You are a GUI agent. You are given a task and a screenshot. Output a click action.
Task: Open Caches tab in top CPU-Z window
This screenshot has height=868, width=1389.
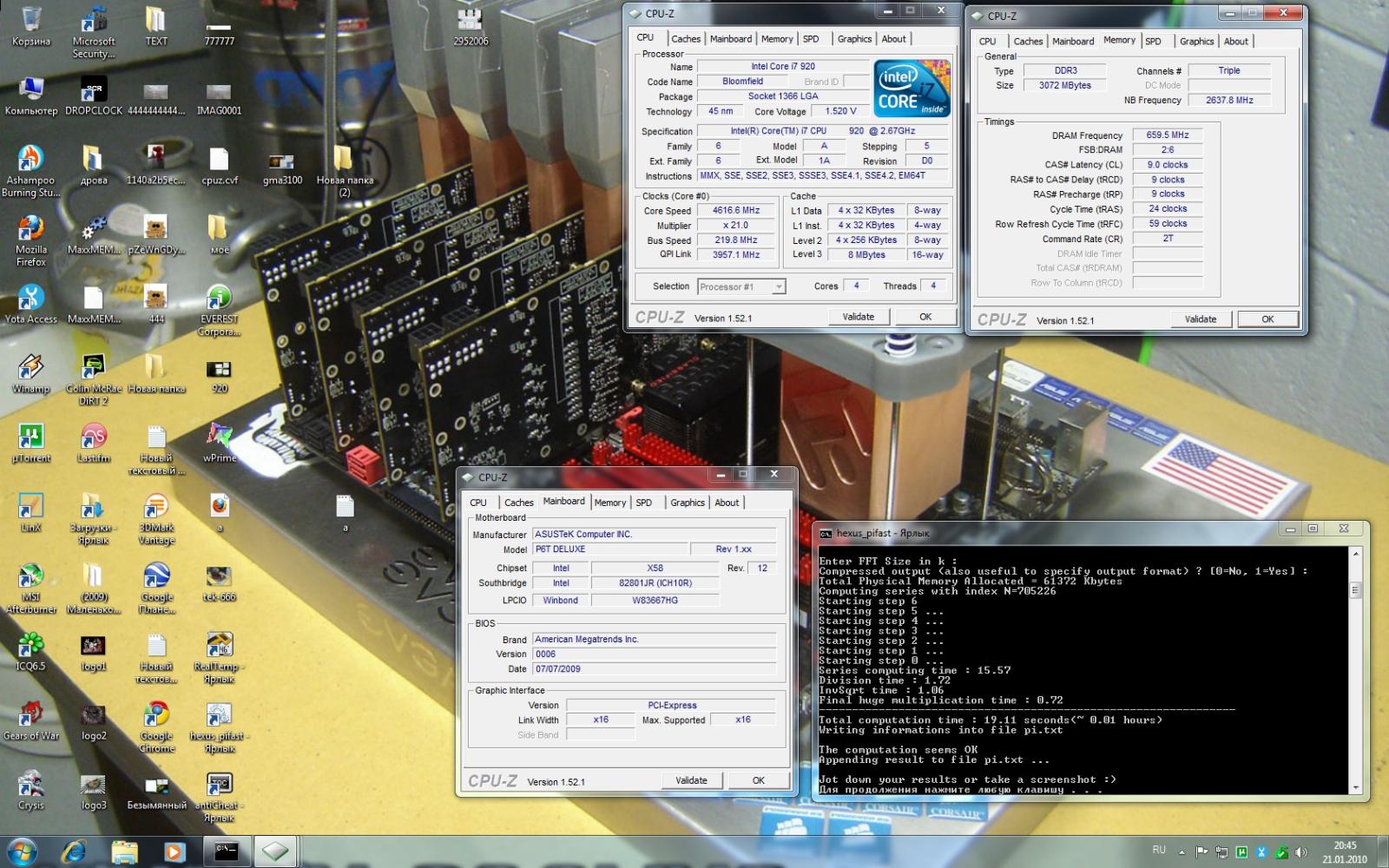[686, 39]
